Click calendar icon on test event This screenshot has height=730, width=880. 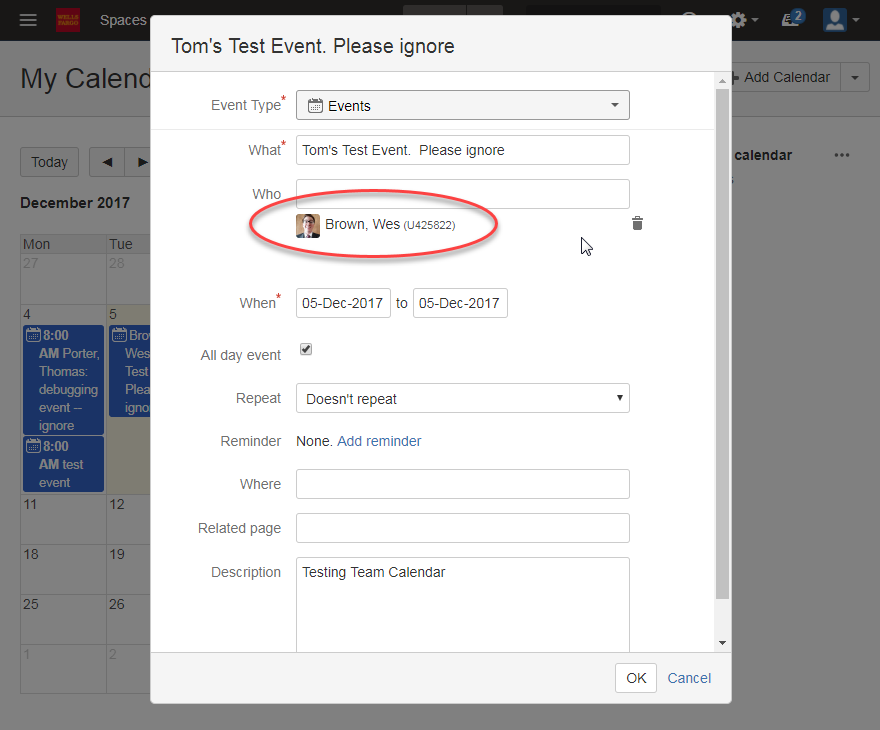(33, 446)
